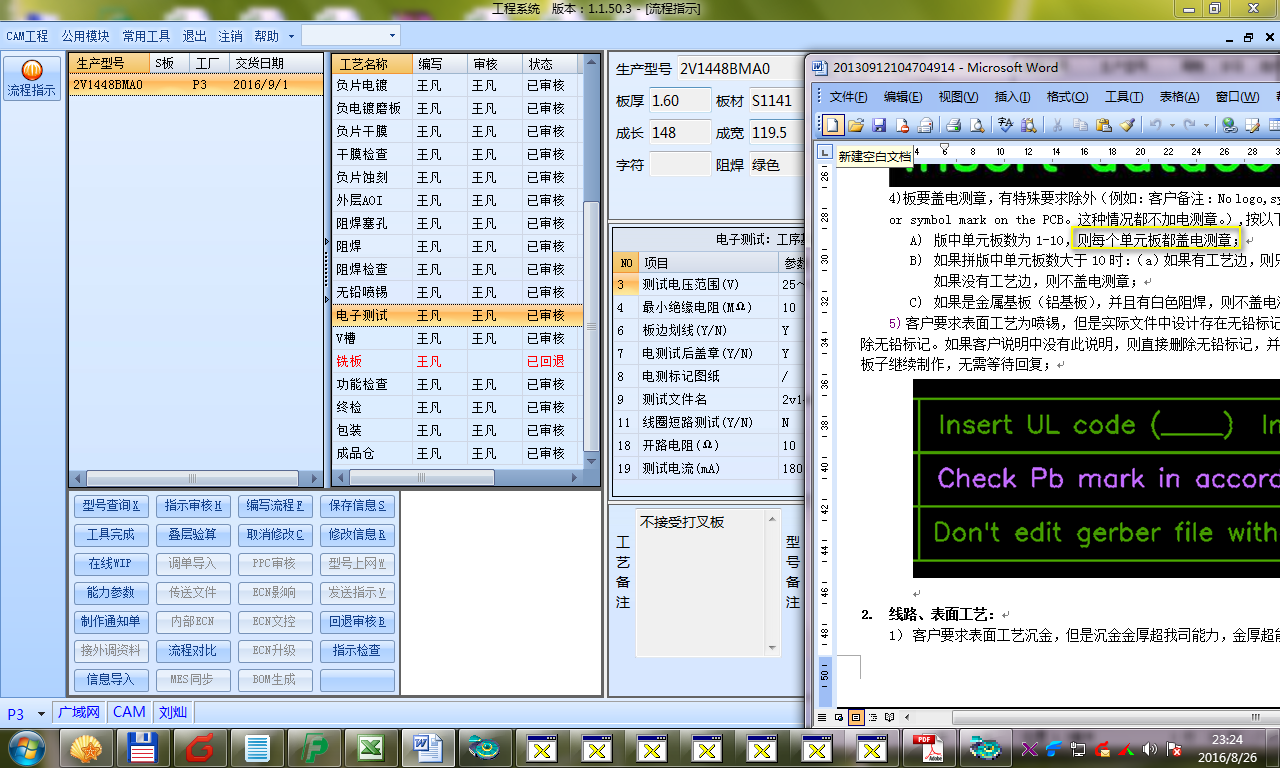Run Spelling and Grammar check in Word
1280x768 pixels.
tap(1006, 125)
